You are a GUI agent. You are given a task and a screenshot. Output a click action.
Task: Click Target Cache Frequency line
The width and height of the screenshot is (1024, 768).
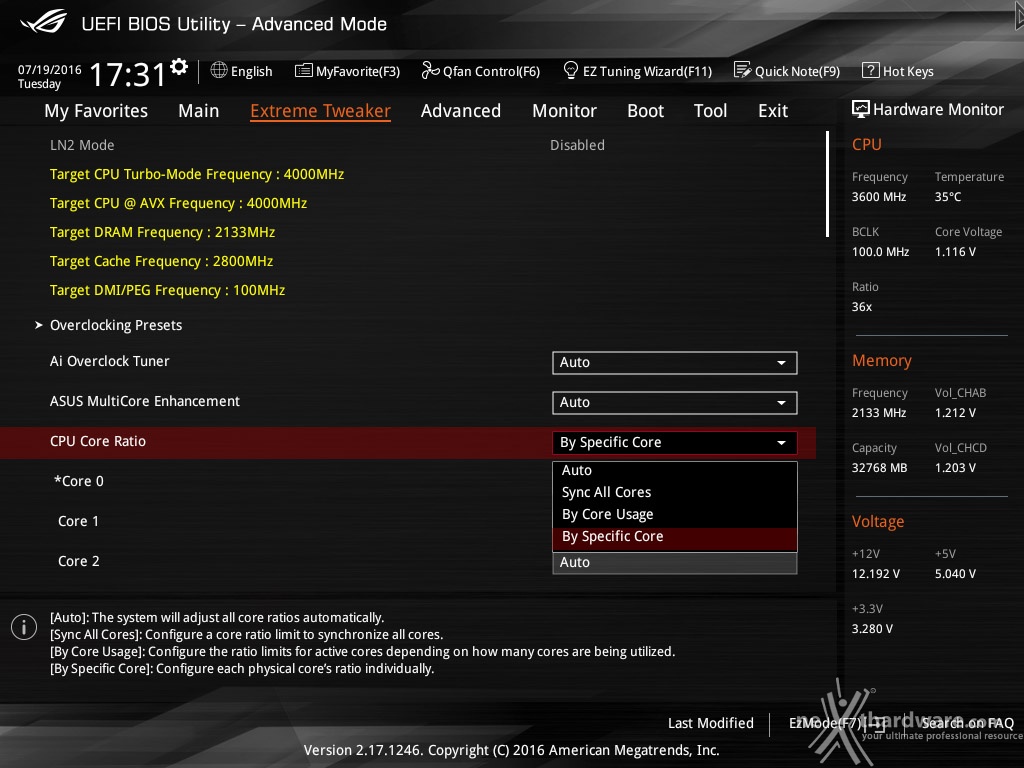click(161, 261)
